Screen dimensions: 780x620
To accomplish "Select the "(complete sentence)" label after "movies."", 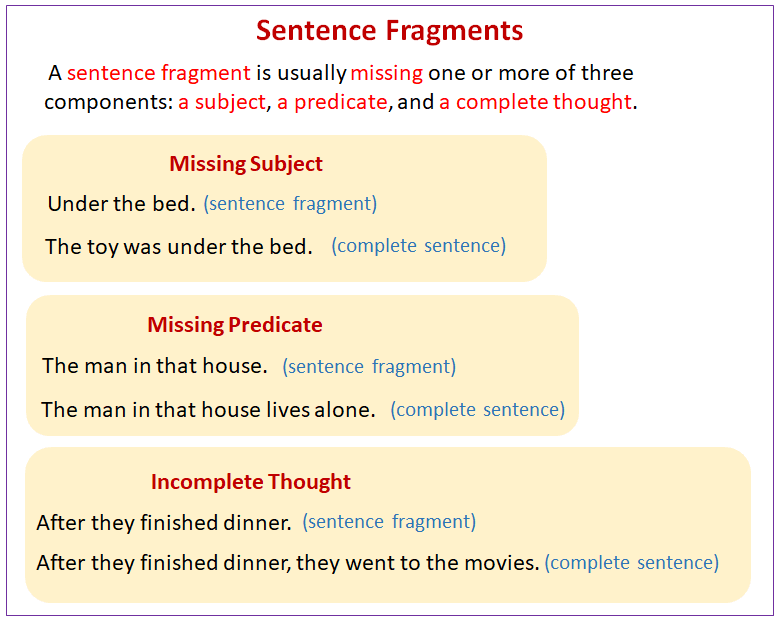I will [x=632, y=563].
